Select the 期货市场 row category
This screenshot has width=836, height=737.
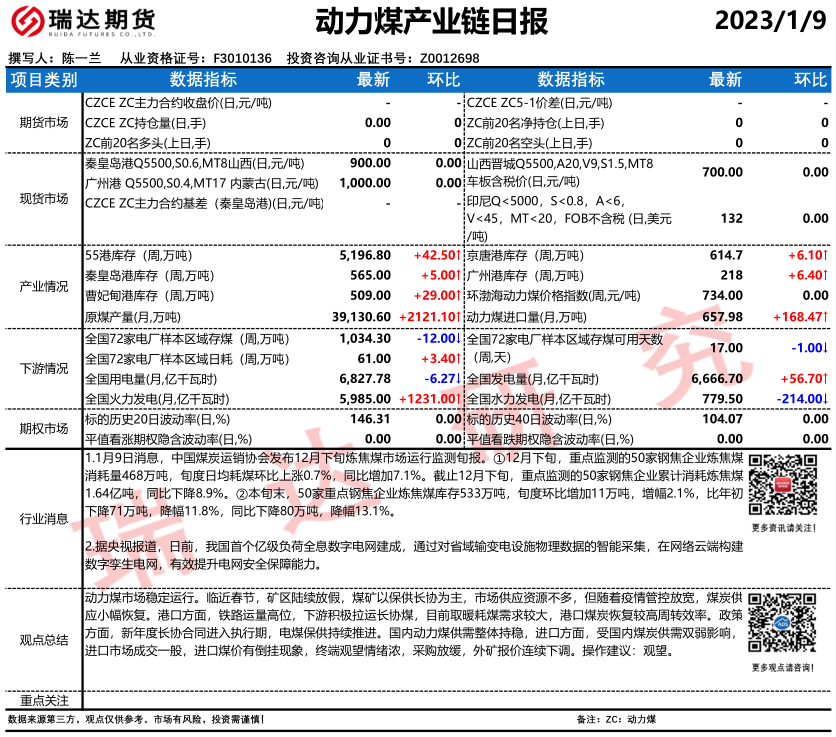click(44, 122)
